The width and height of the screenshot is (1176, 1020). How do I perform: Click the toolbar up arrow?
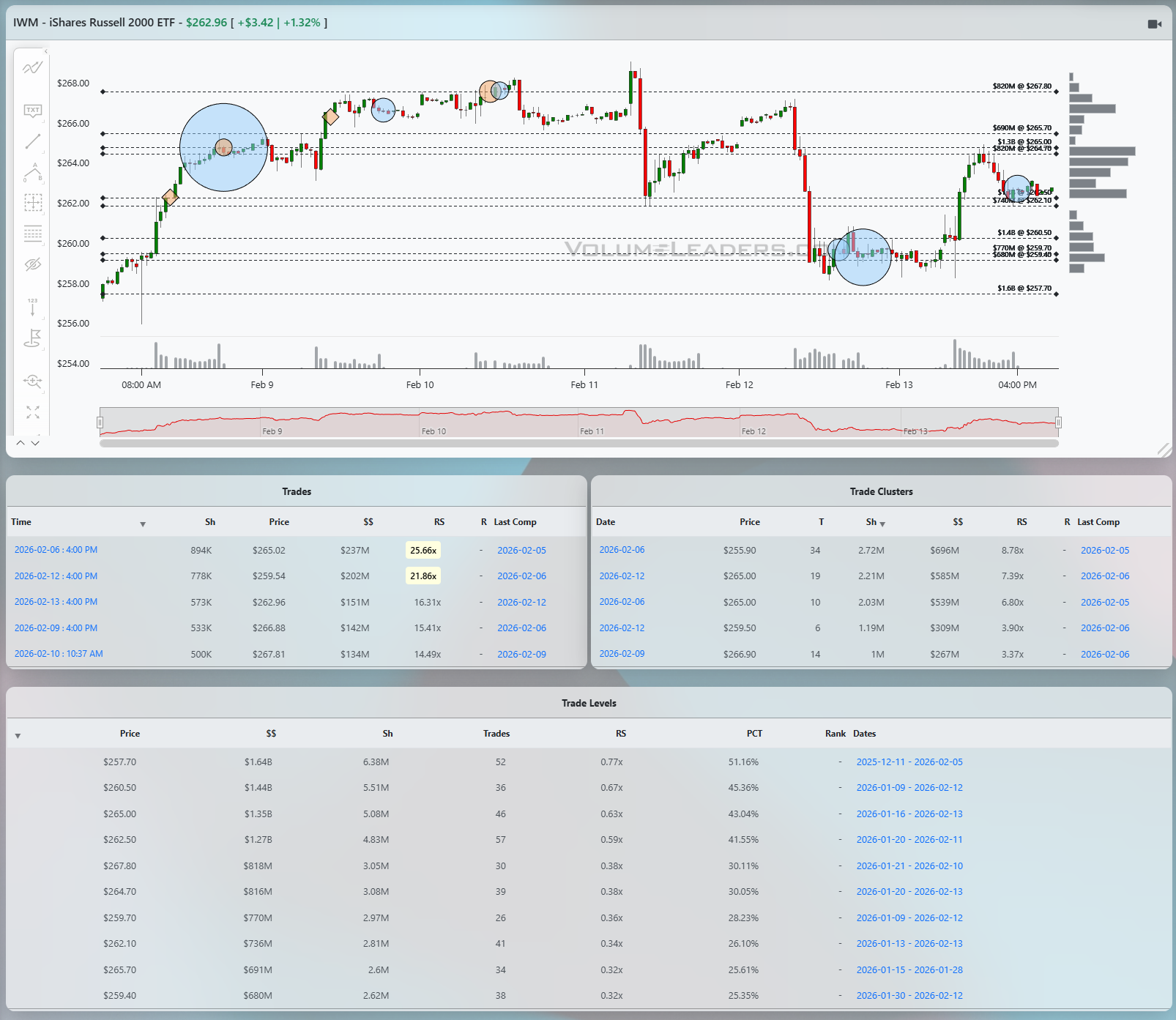(x=21, y=443)
